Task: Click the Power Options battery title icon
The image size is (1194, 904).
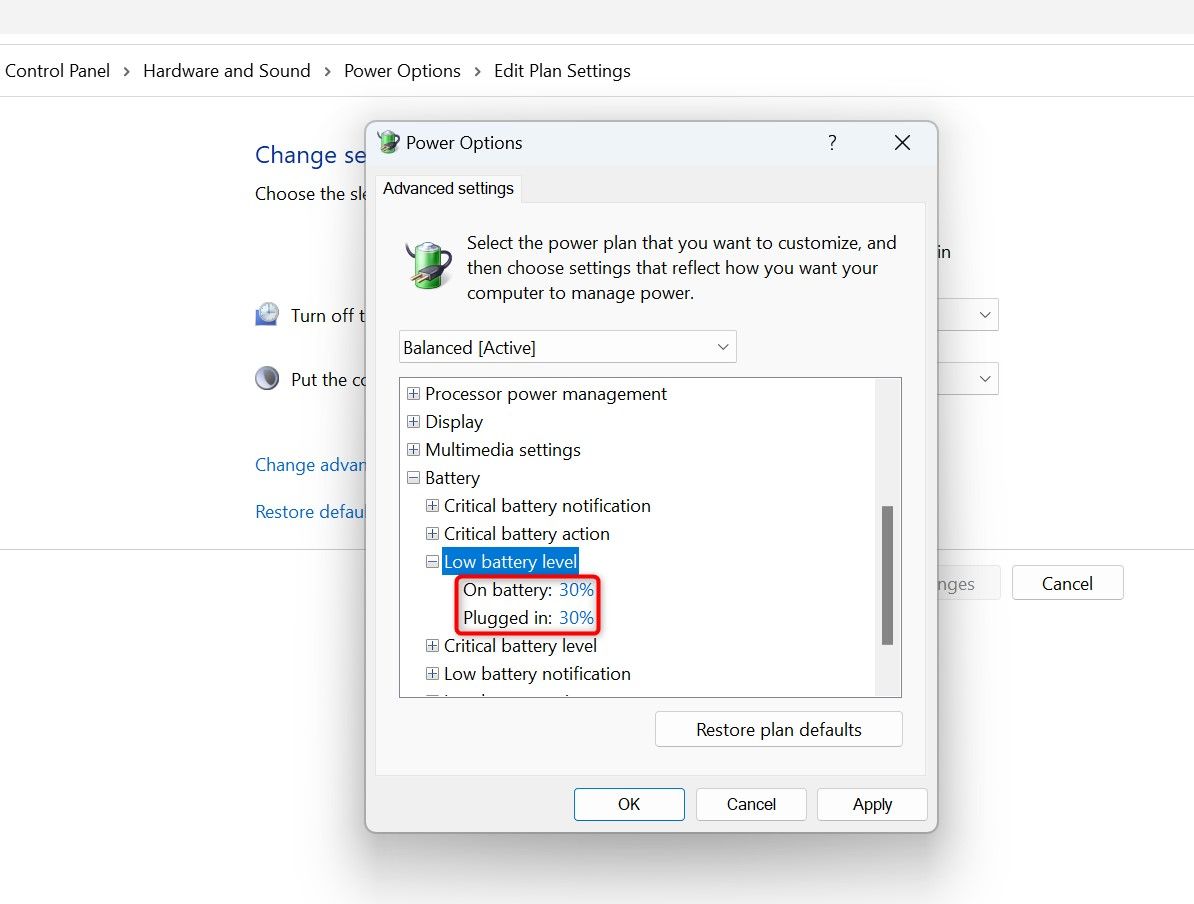Action: click(389, 143)
